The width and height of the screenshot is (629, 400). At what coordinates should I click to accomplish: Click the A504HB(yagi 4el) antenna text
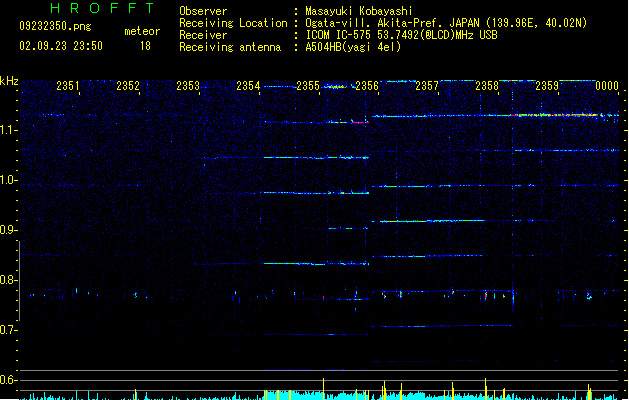coord(353,47)
